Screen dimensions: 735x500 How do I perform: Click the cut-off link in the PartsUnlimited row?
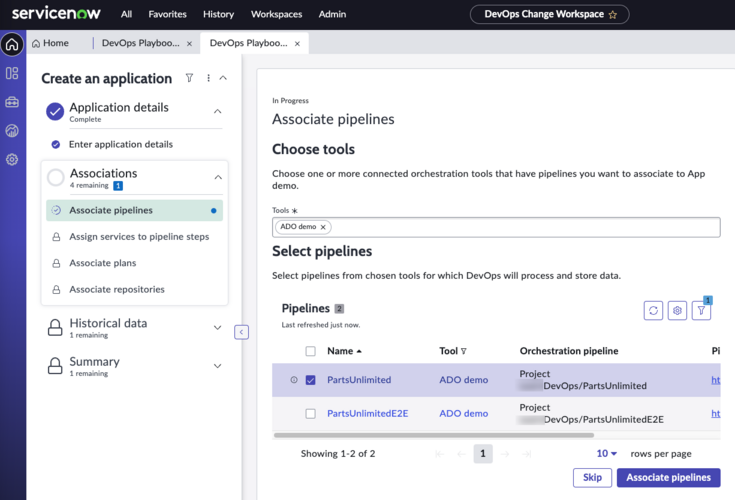click(x=715, y=380)
